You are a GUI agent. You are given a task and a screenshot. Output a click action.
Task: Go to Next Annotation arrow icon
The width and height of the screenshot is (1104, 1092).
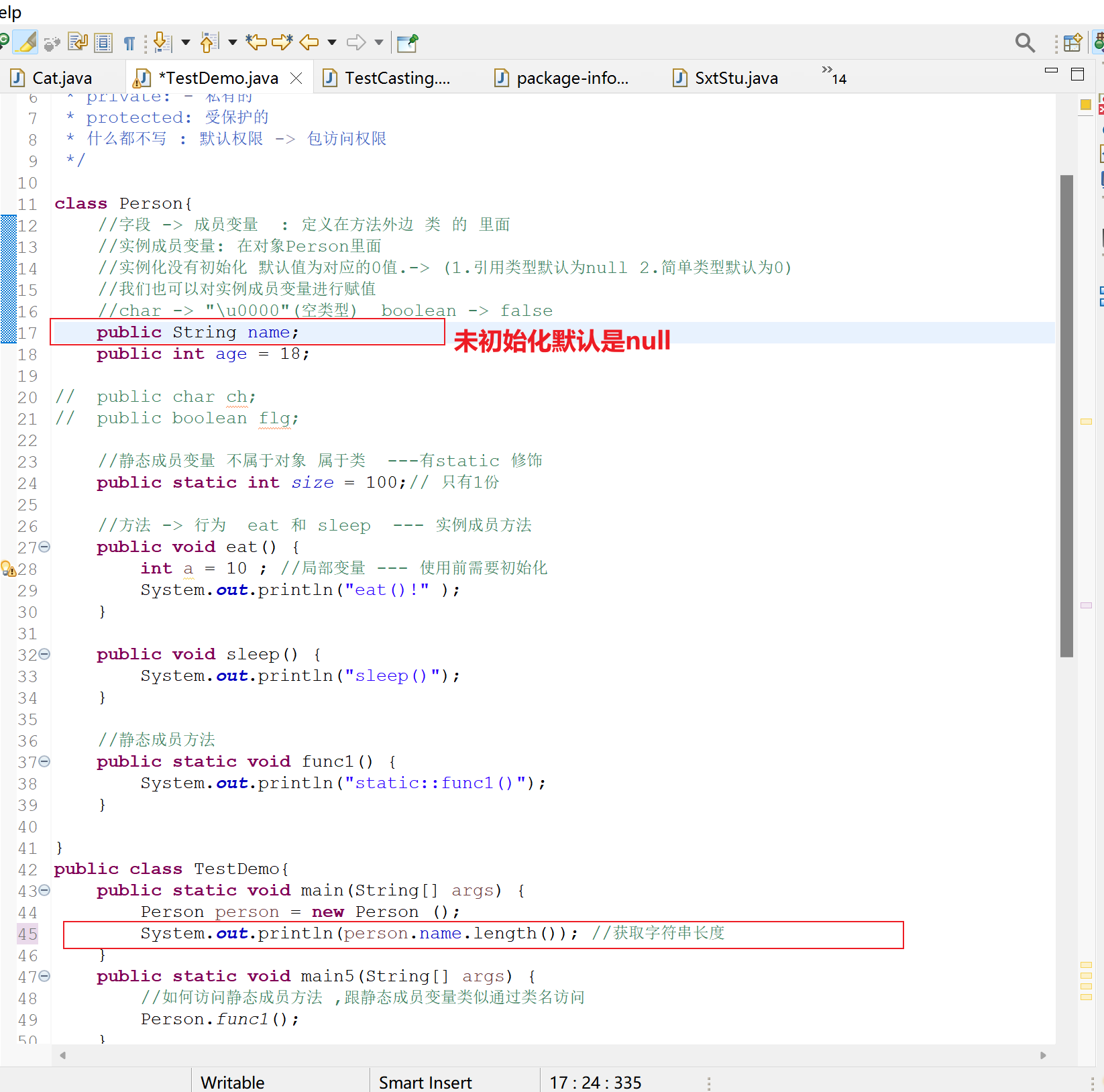[162, 43]
